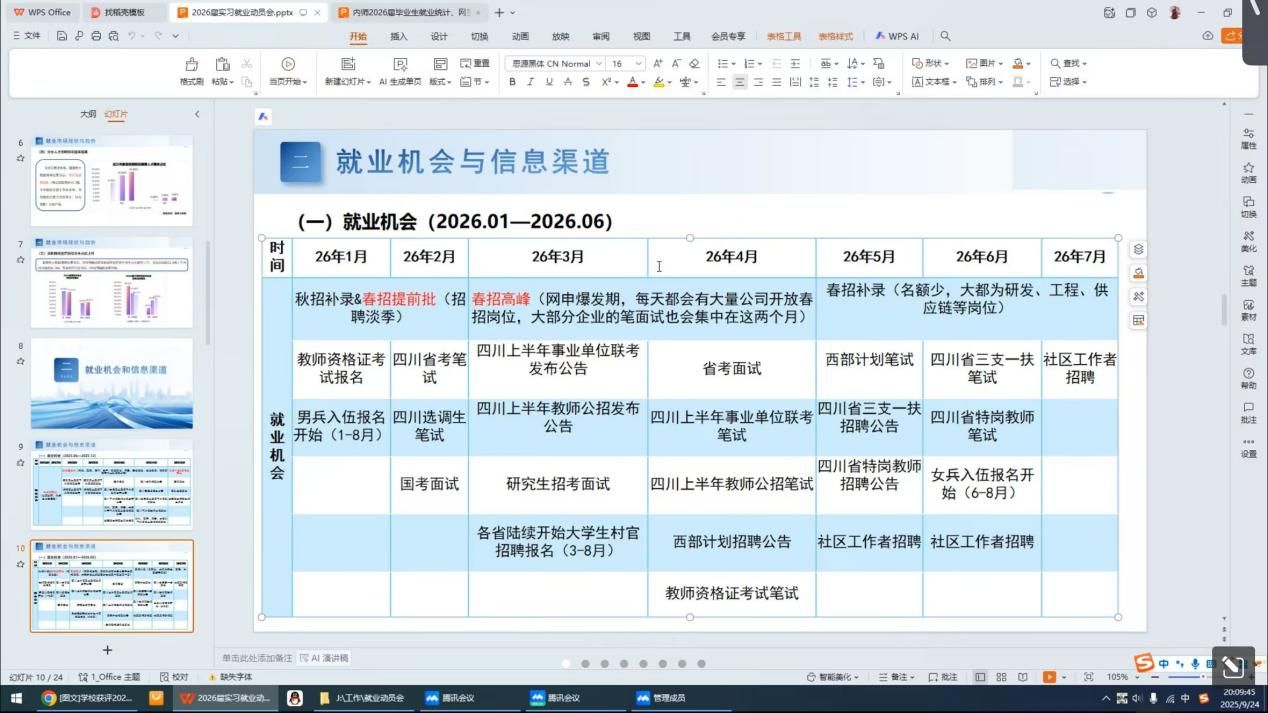1268x713 pixels.
Task: Click the 查找 find button
Action: point(1068,64)
